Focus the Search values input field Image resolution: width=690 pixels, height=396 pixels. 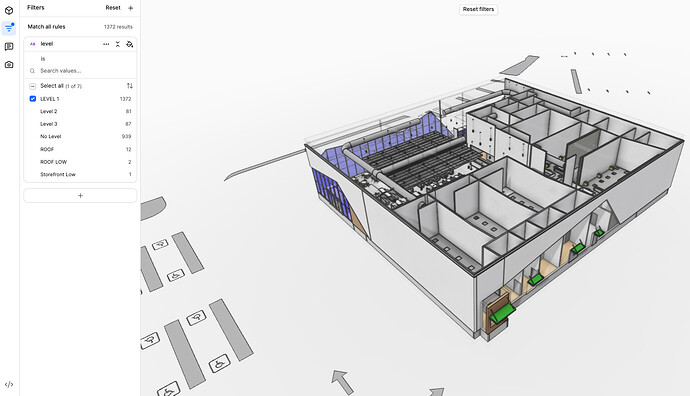coord(80,71)
